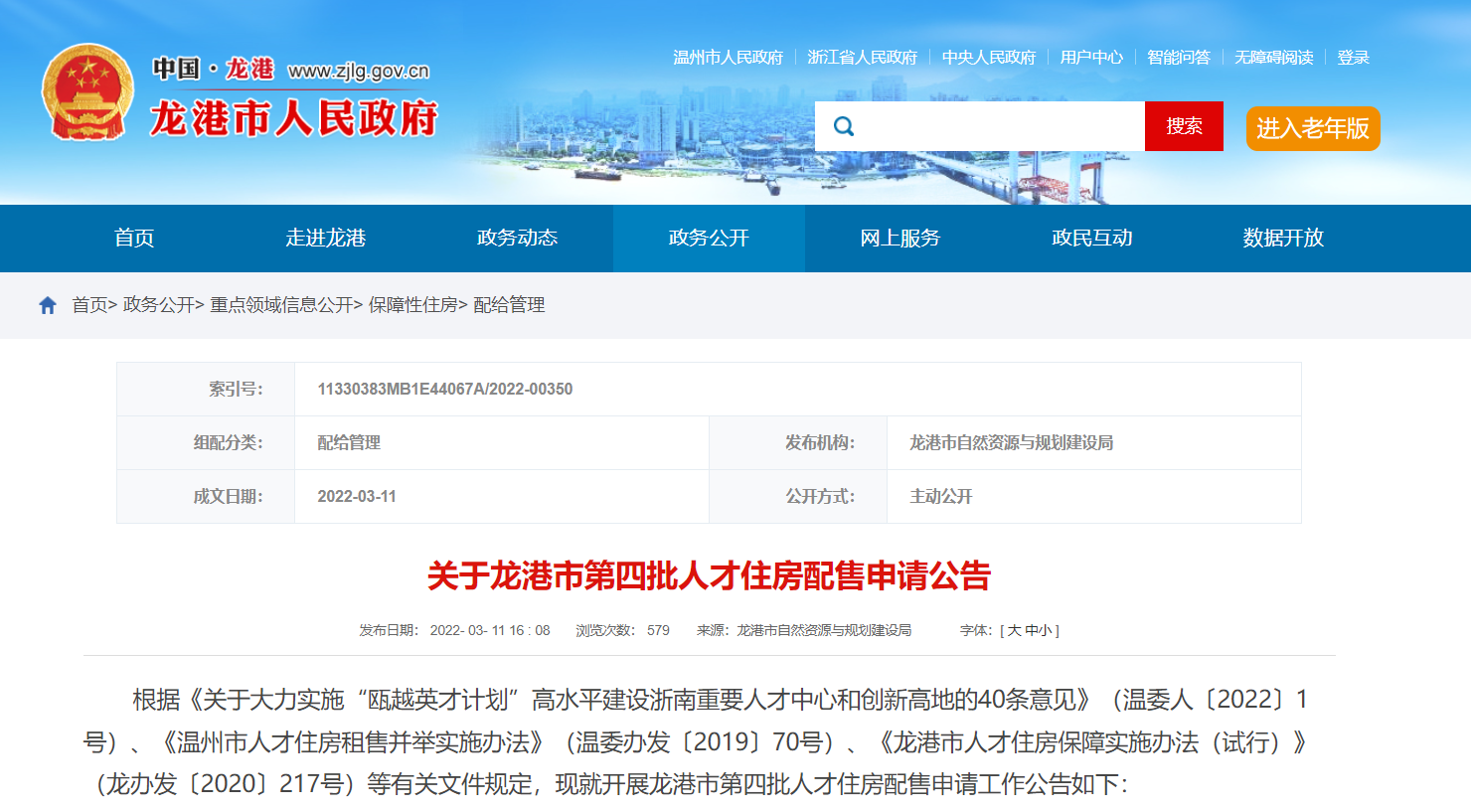Image resolution: width=1471 pixels, height=812 pixels.
Task: Click the magnifier icon in search box
Action: point(844,126)
